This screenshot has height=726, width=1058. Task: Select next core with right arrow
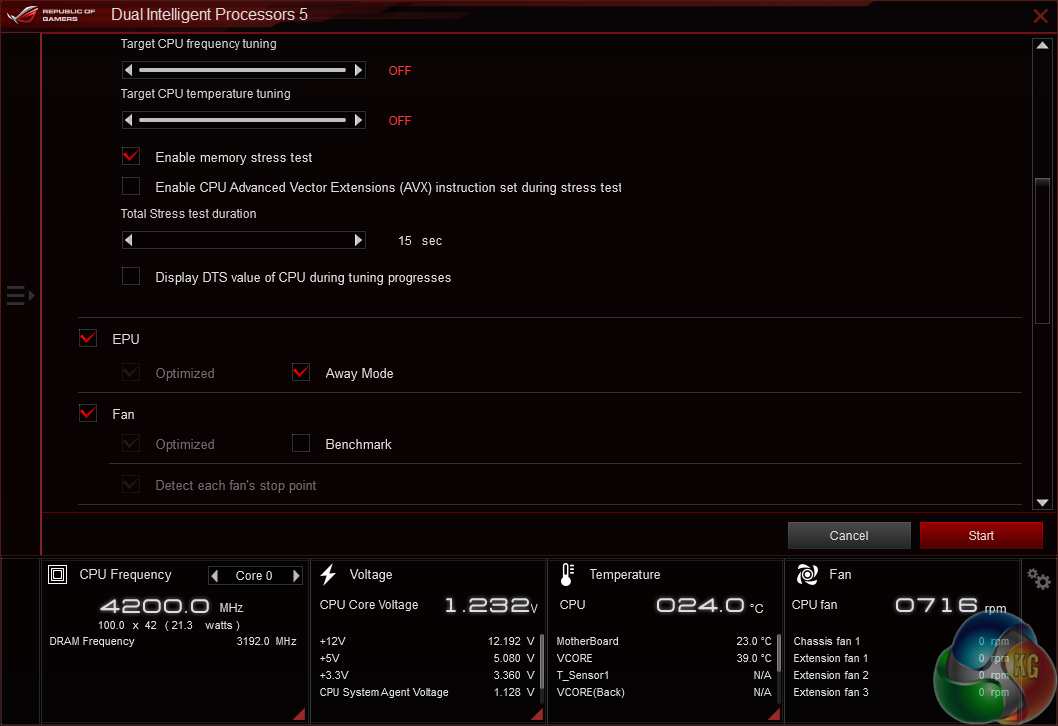tap(296, 576)
